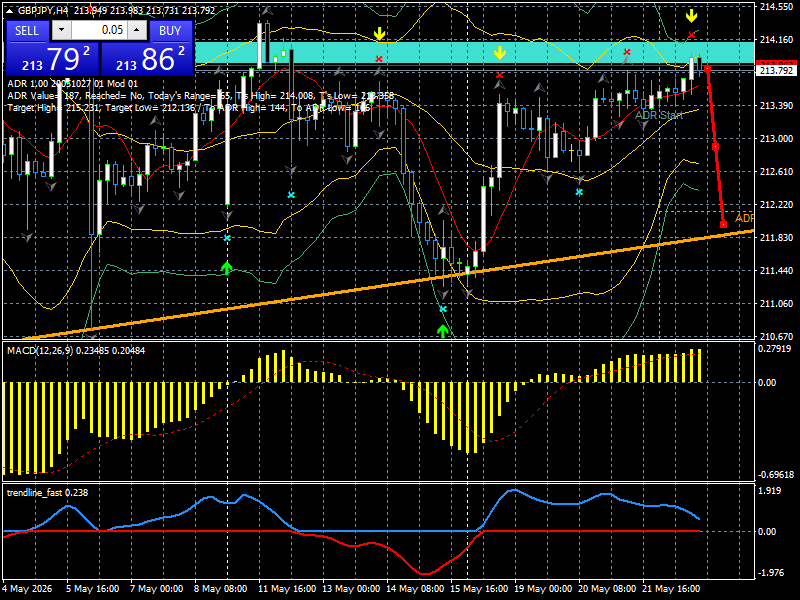Select the cyan X marker above the lowest green arrow
This screenshot has width=800, height=600.
coord(443,309)
